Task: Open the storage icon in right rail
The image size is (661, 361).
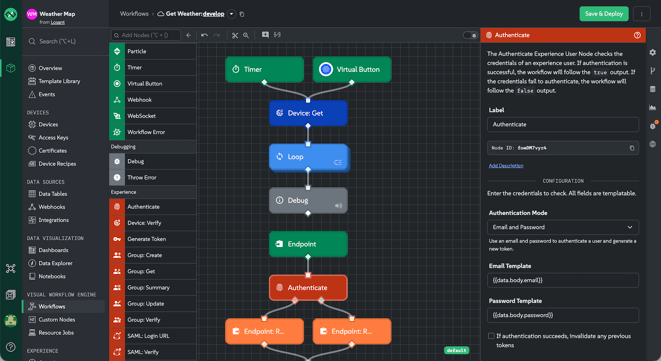Action: [653, 89]
